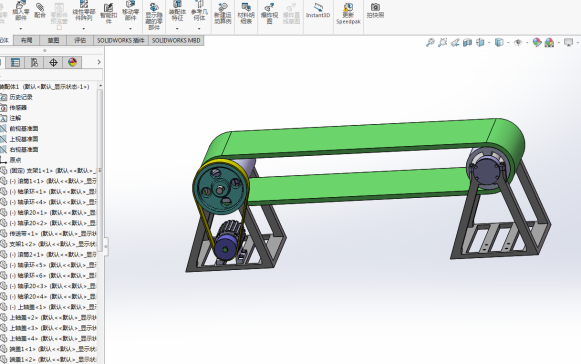The height and width of the screenshot is (364, 581).
Task: Click the Section View icon in view toolbar
Action: 468,43
